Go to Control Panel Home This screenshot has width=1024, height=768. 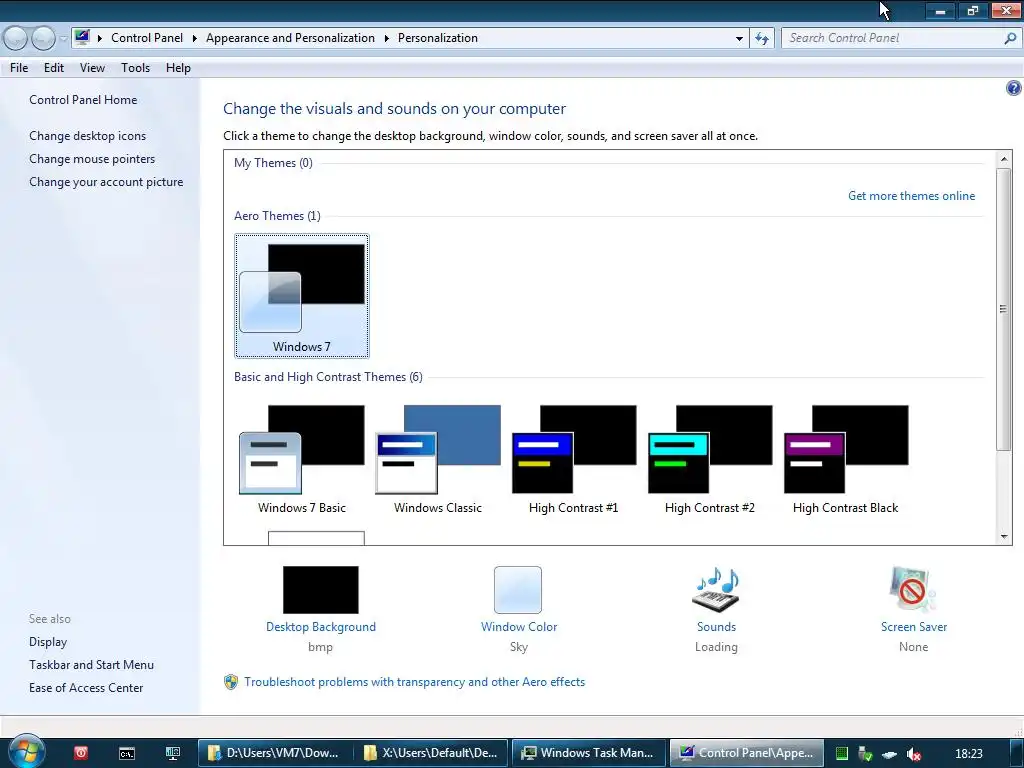pyautogui.click(x=83, y=100)
